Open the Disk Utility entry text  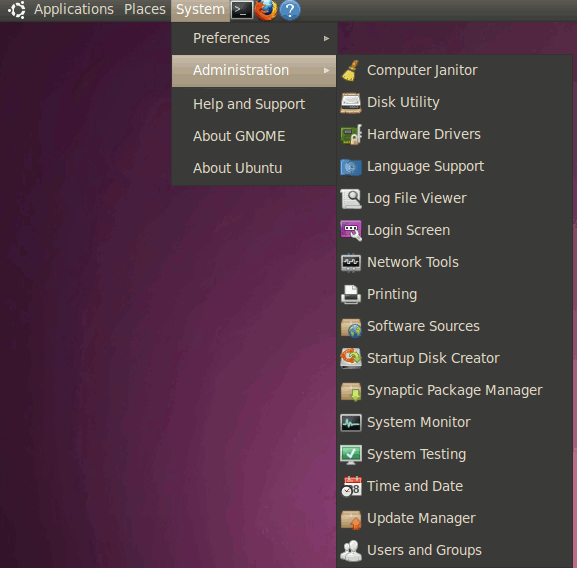(403, 102)
